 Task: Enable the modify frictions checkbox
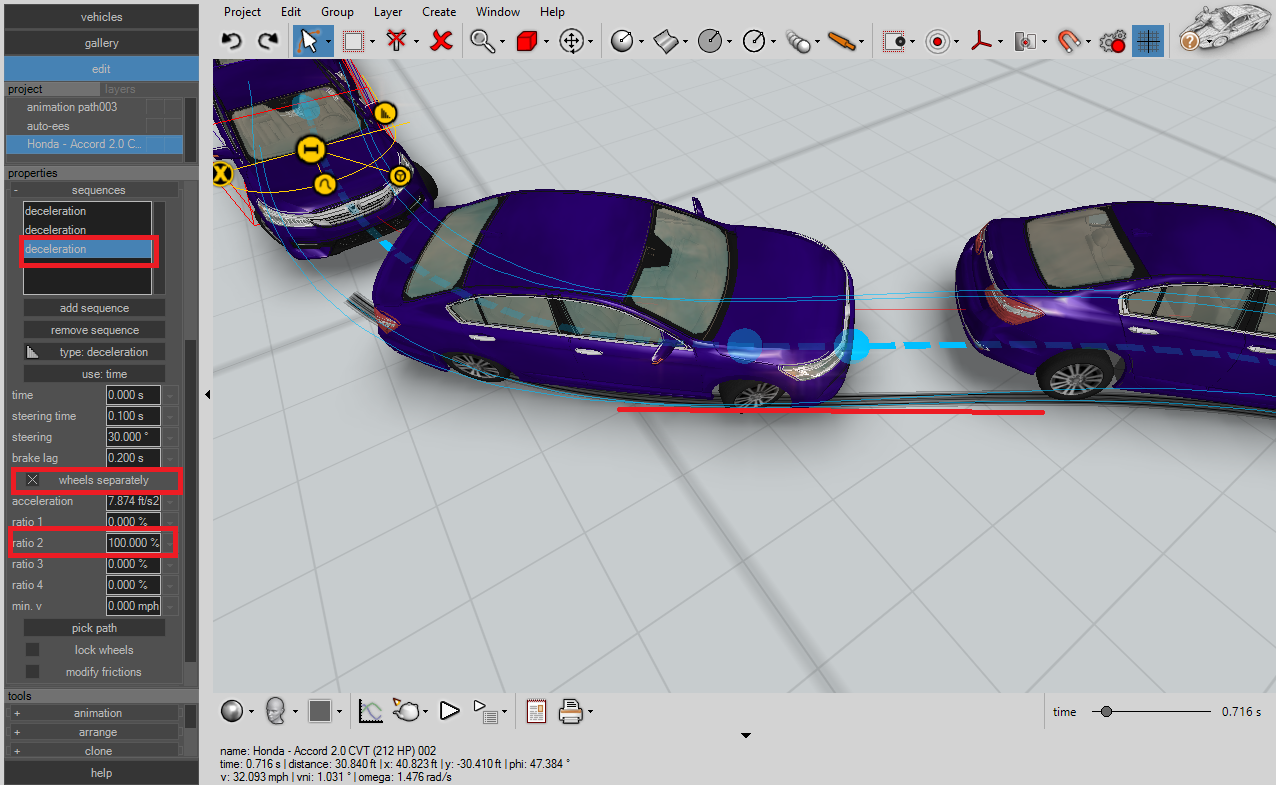coord(33,672)
